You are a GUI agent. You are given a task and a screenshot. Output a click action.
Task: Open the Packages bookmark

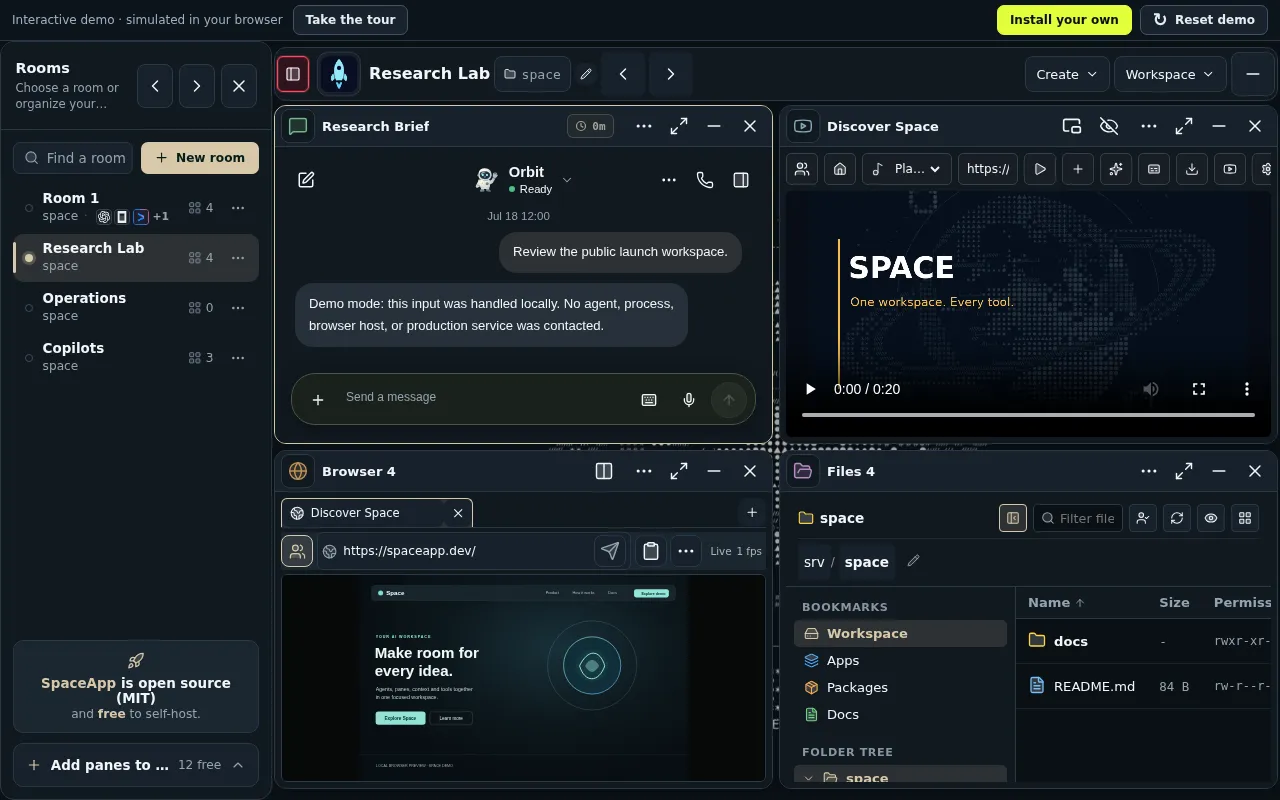tap(900, 687)
